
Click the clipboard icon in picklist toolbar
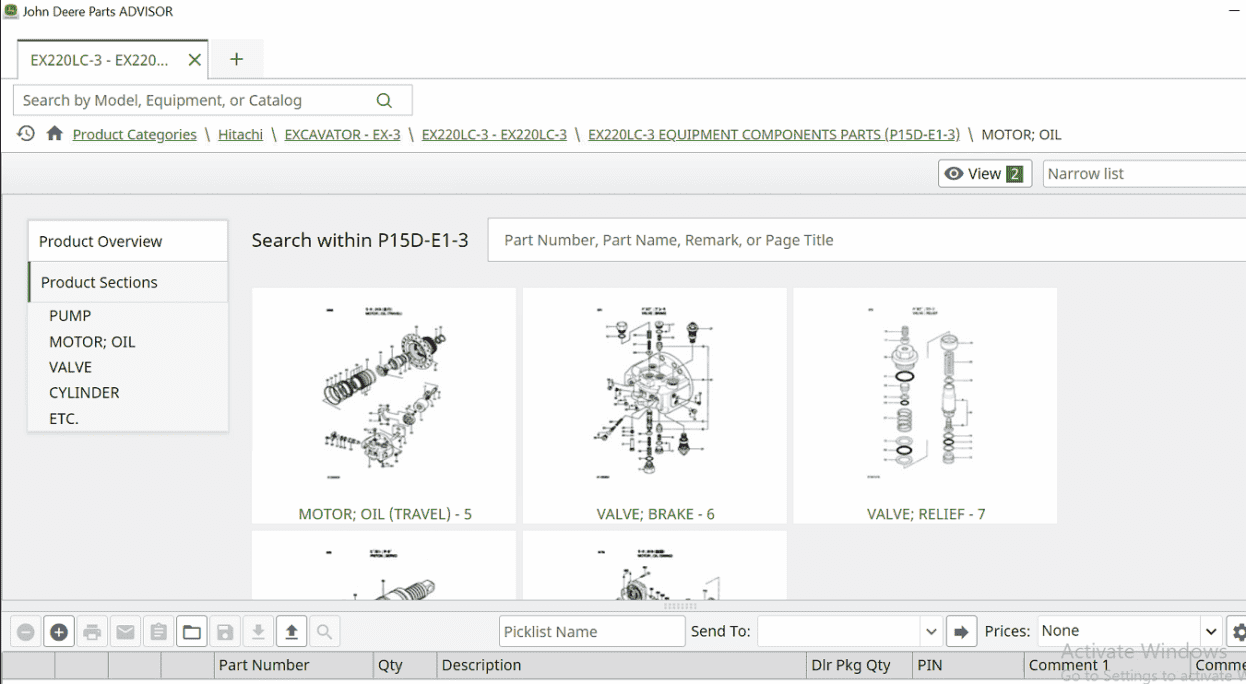pyautogui.click(x=158, y=632)
